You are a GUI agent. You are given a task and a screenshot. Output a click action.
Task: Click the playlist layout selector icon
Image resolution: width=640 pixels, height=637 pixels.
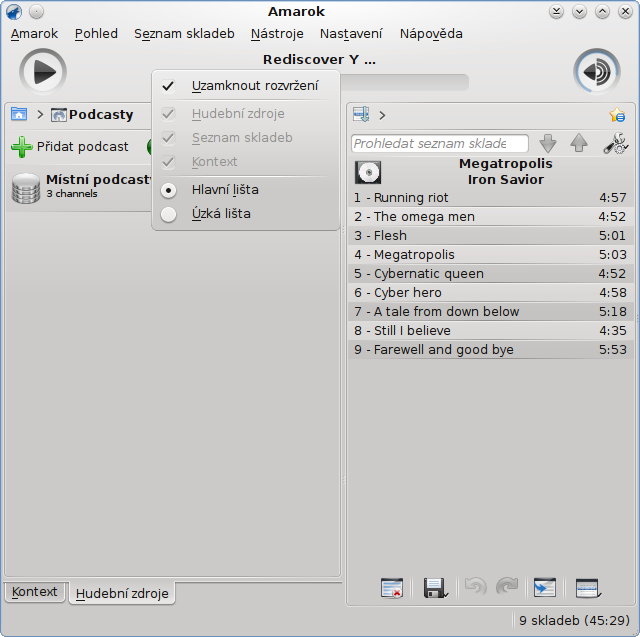coord(587,588)
